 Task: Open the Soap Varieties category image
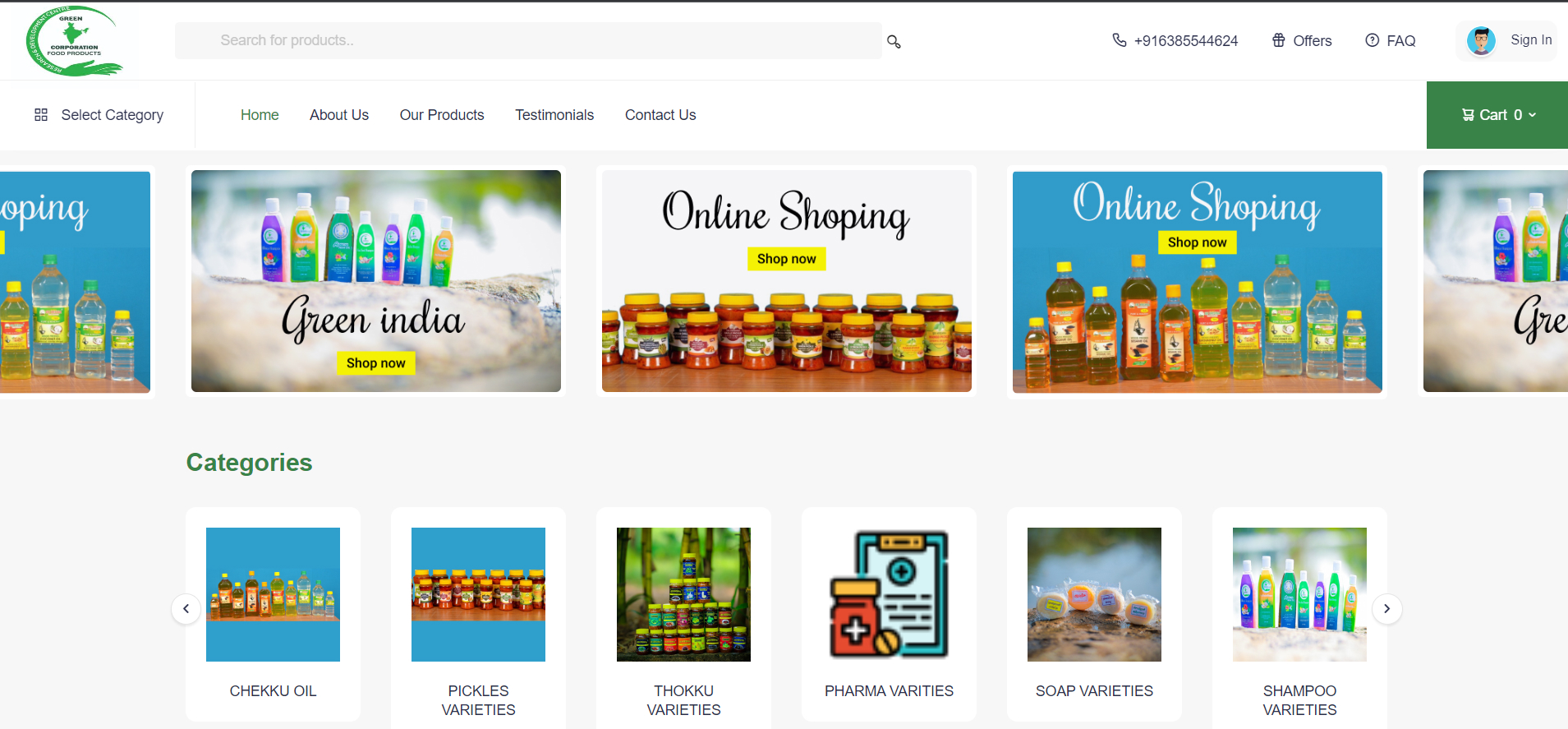(x=1094, y=594)
